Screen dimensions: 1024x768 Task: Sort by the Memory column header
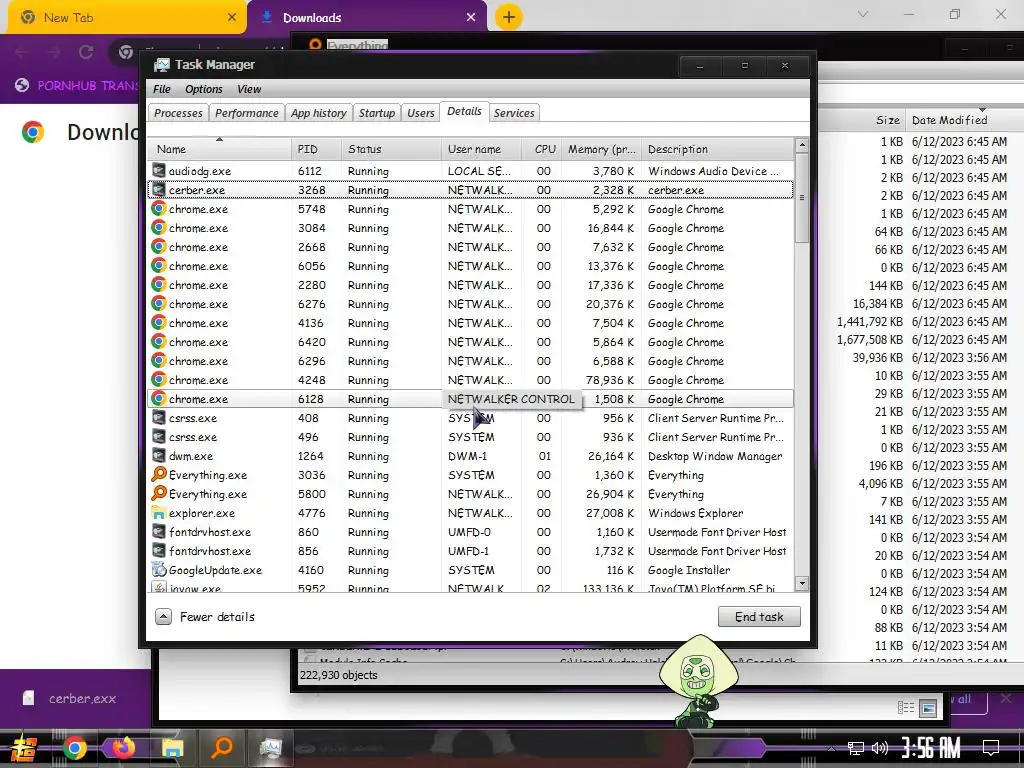[601, 149]
